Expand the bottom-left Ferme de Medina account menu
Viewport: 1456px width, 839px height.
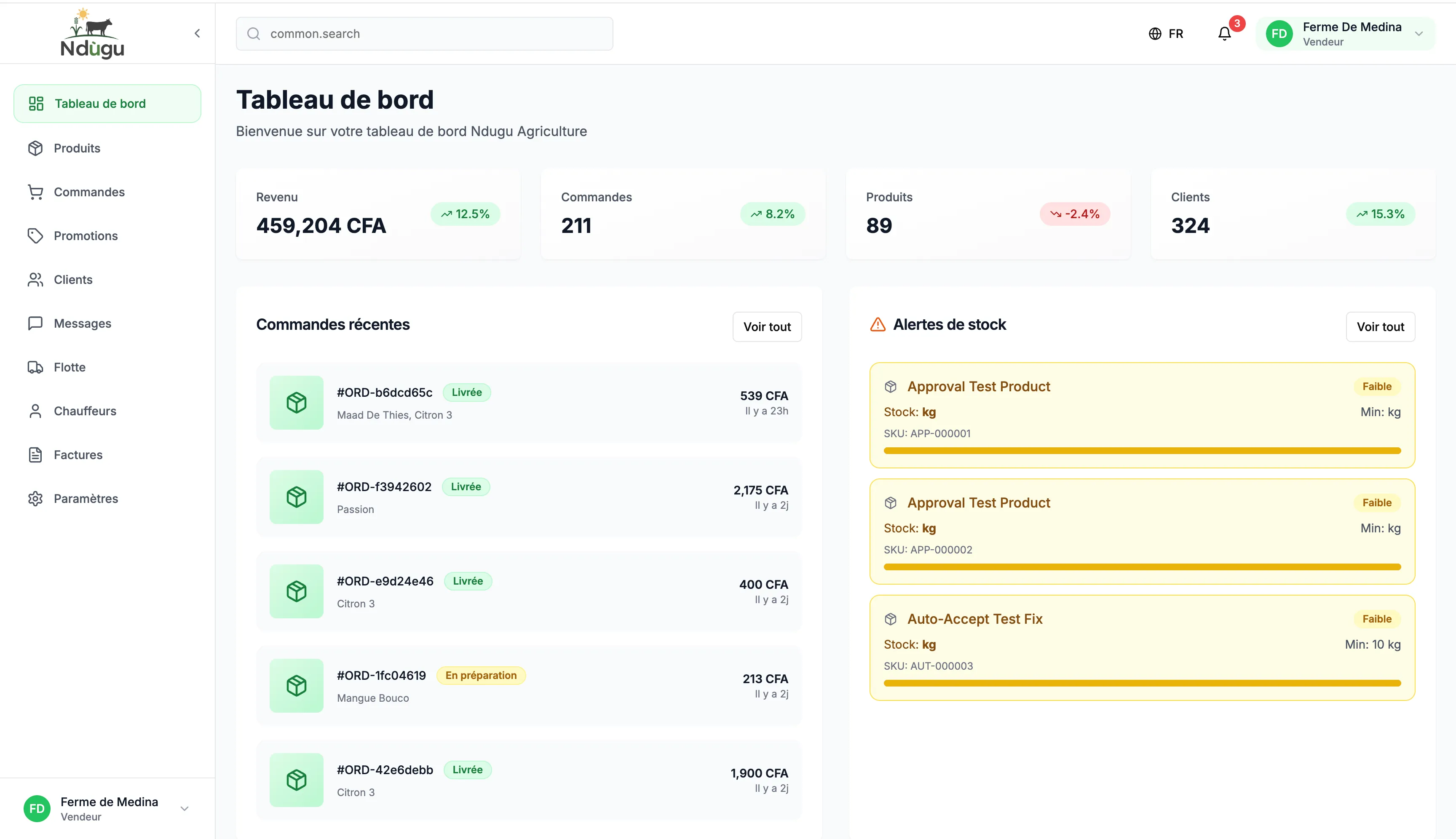pyautogui.click(x=184, y=808)
